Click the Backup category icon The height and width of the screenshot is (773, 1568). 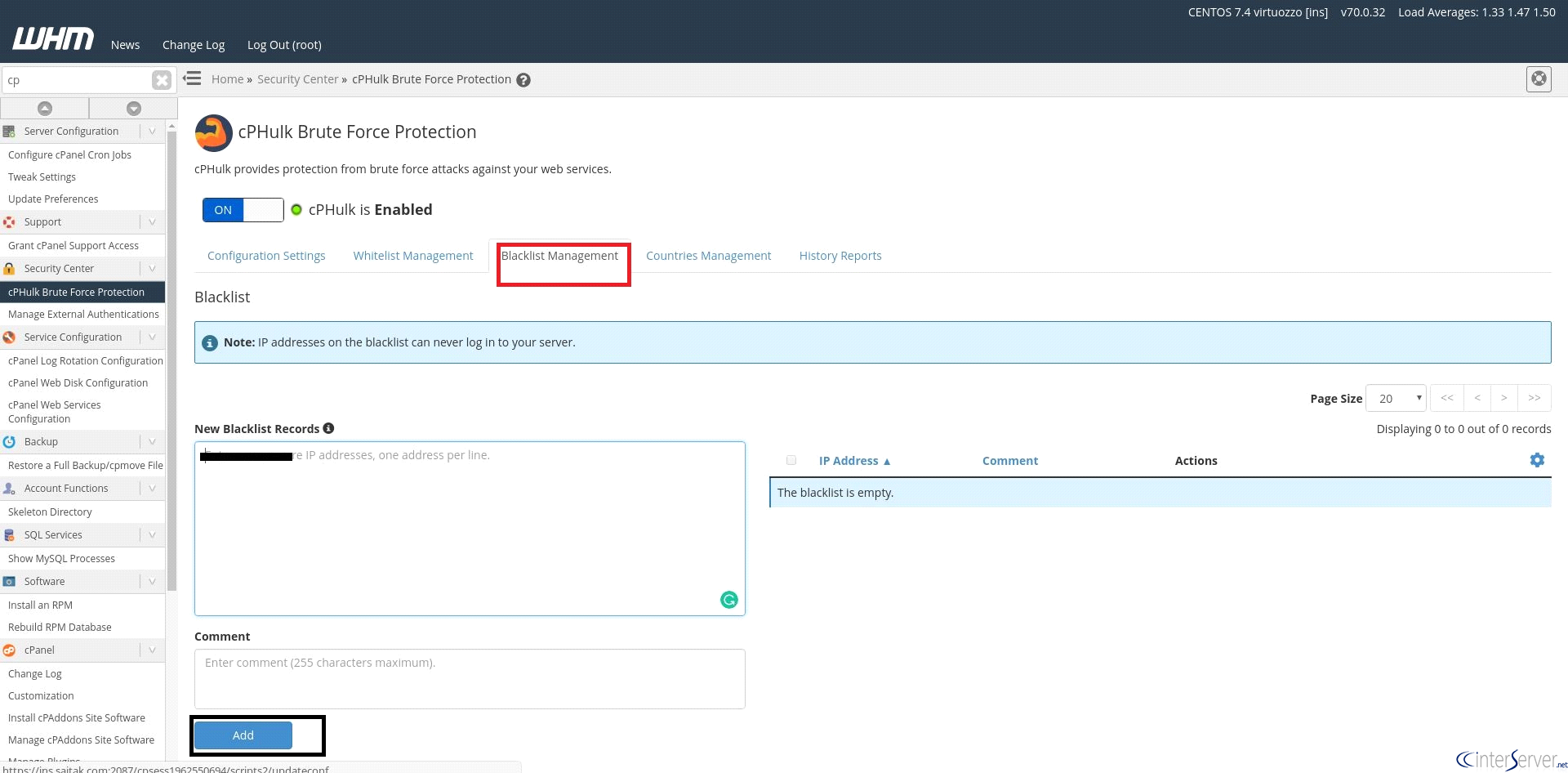9,442
